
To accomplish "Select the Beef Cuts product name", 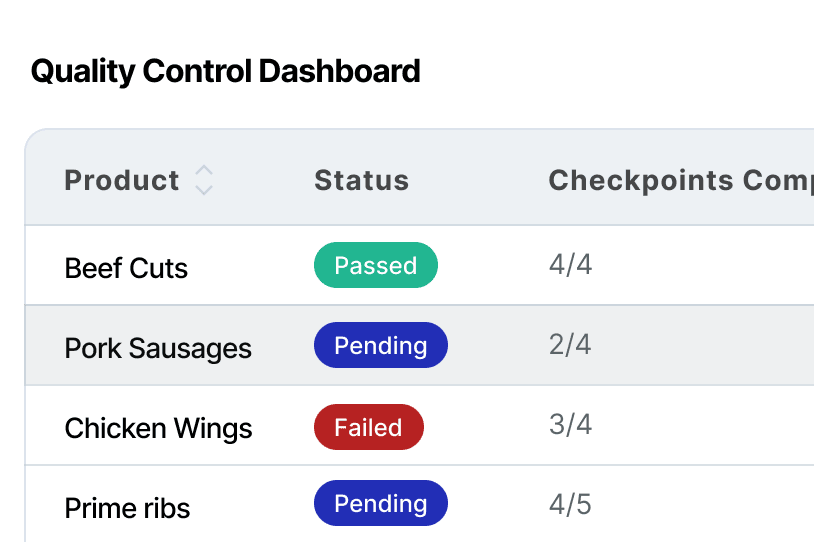I will pyautogui.click(x=126, y=268).
